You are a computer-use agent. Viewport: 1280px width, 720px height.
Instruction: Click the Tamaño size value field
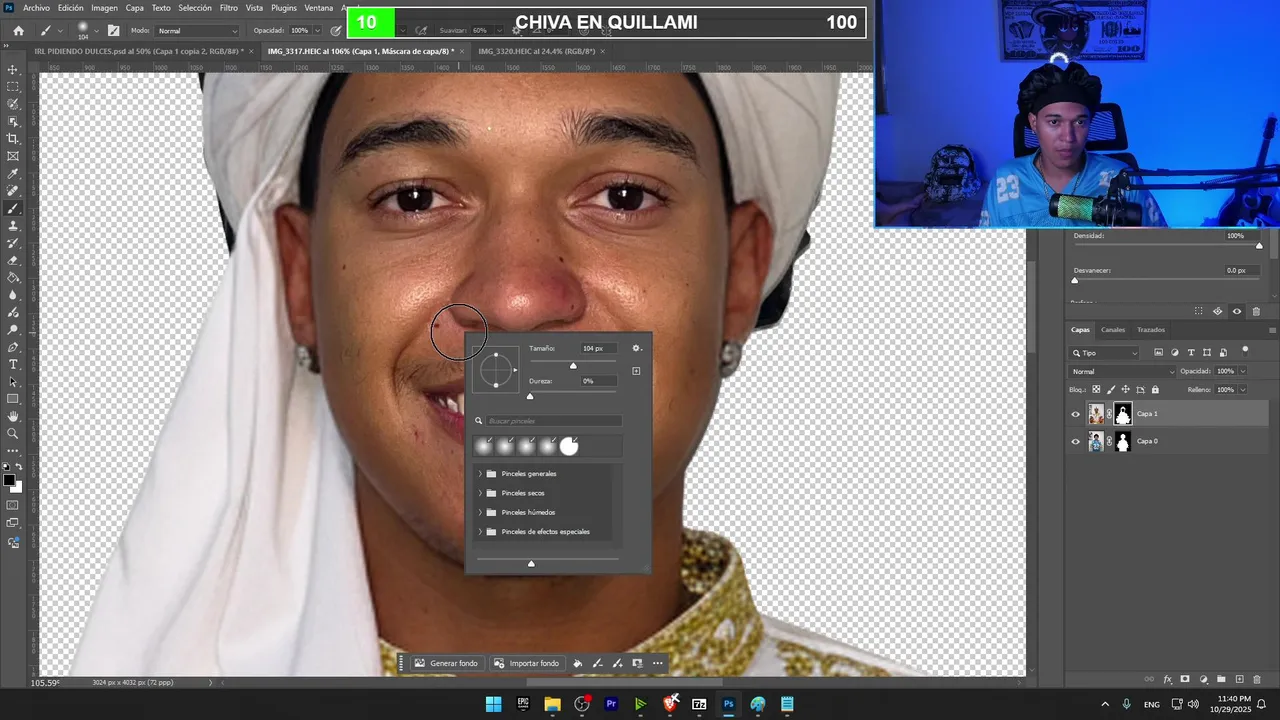[x=597, y=348]
